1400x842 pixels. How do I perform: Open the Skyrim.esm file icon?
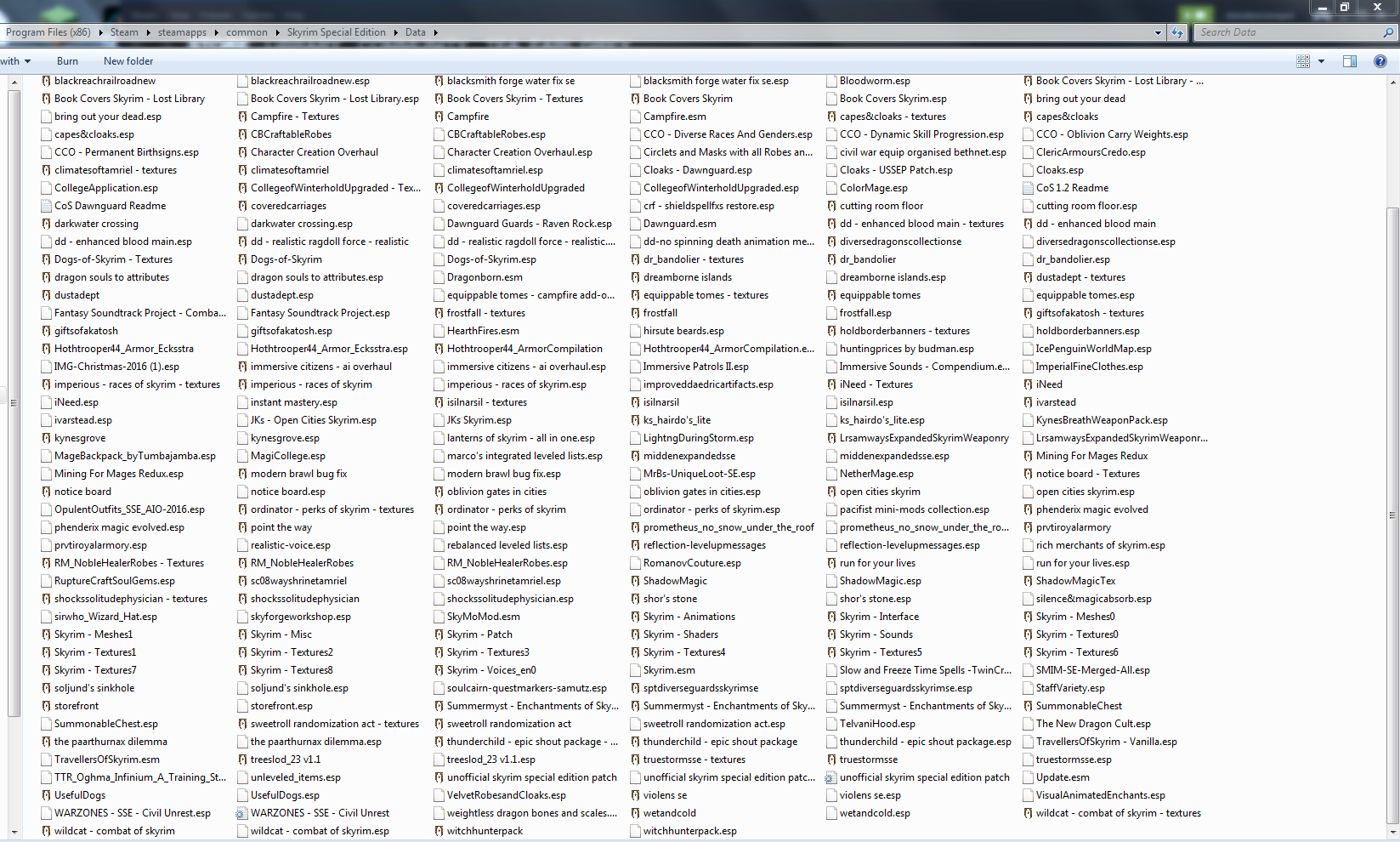tap(636, 670)
